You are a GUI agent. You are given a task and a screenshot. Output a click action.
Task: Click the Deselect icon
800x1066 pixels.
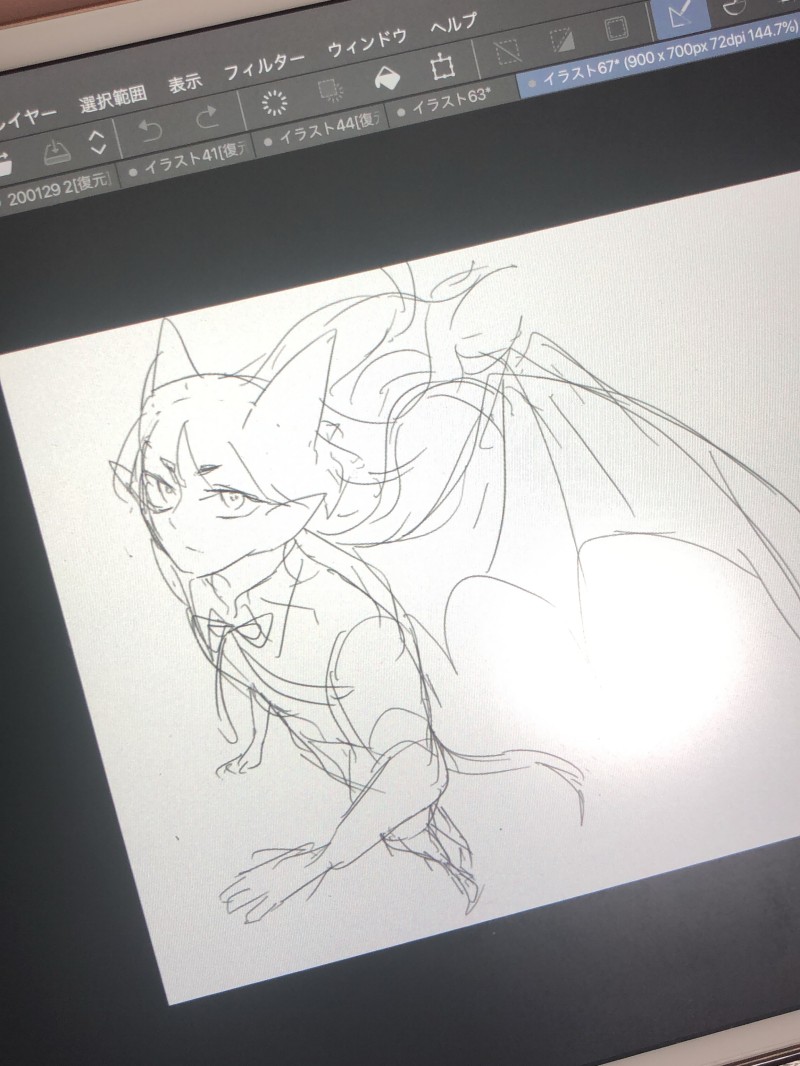point(506,50)
